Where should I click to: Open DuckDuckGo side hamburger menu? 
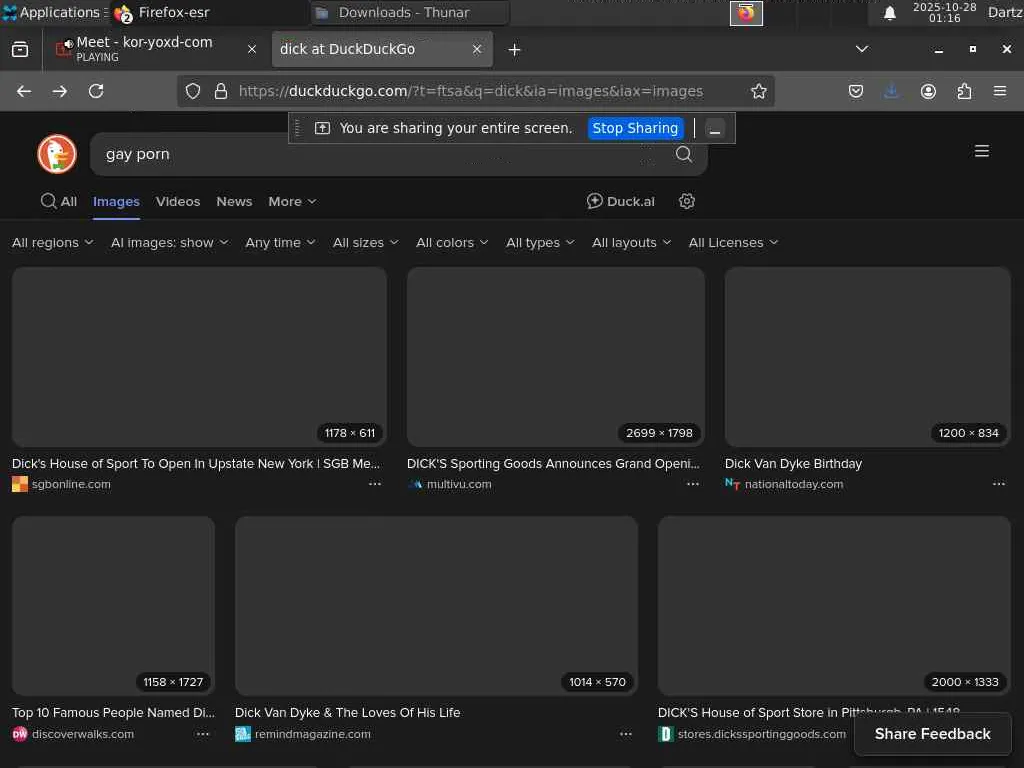tap(982, 152)
